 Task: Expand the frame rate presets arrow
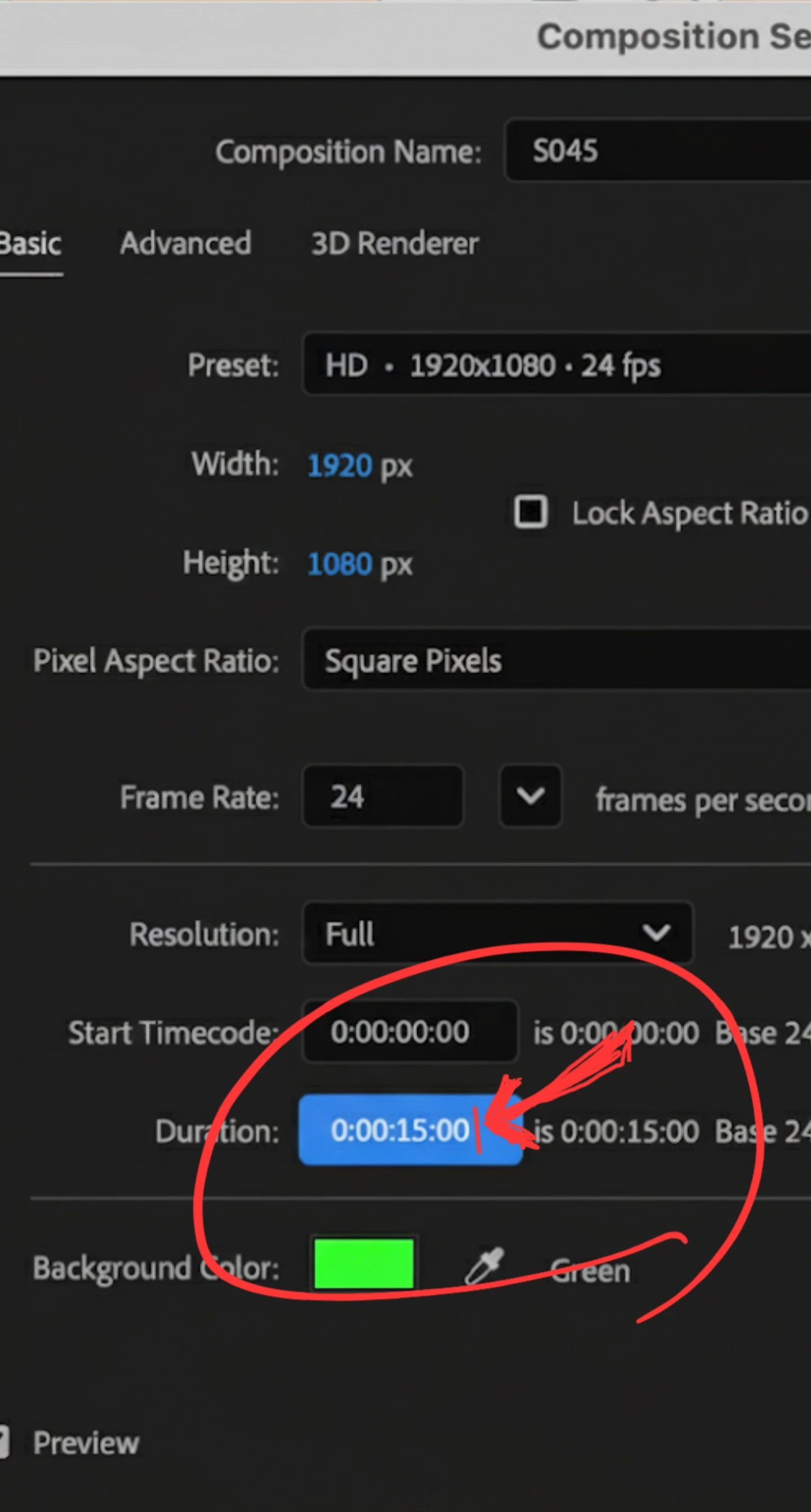point(531,797)
